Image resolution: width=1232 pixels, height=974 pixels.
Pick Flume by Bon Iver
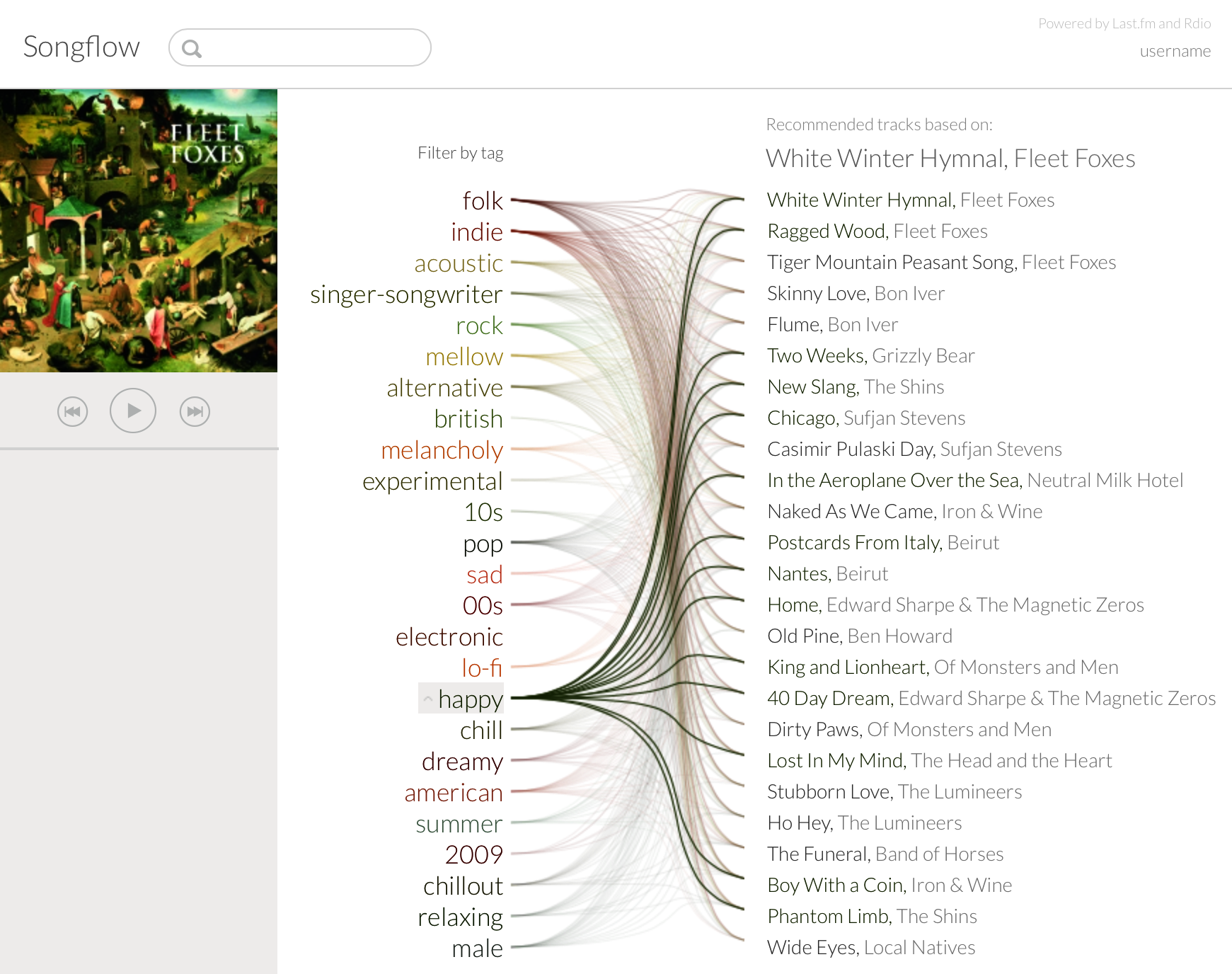coord(833,325)
